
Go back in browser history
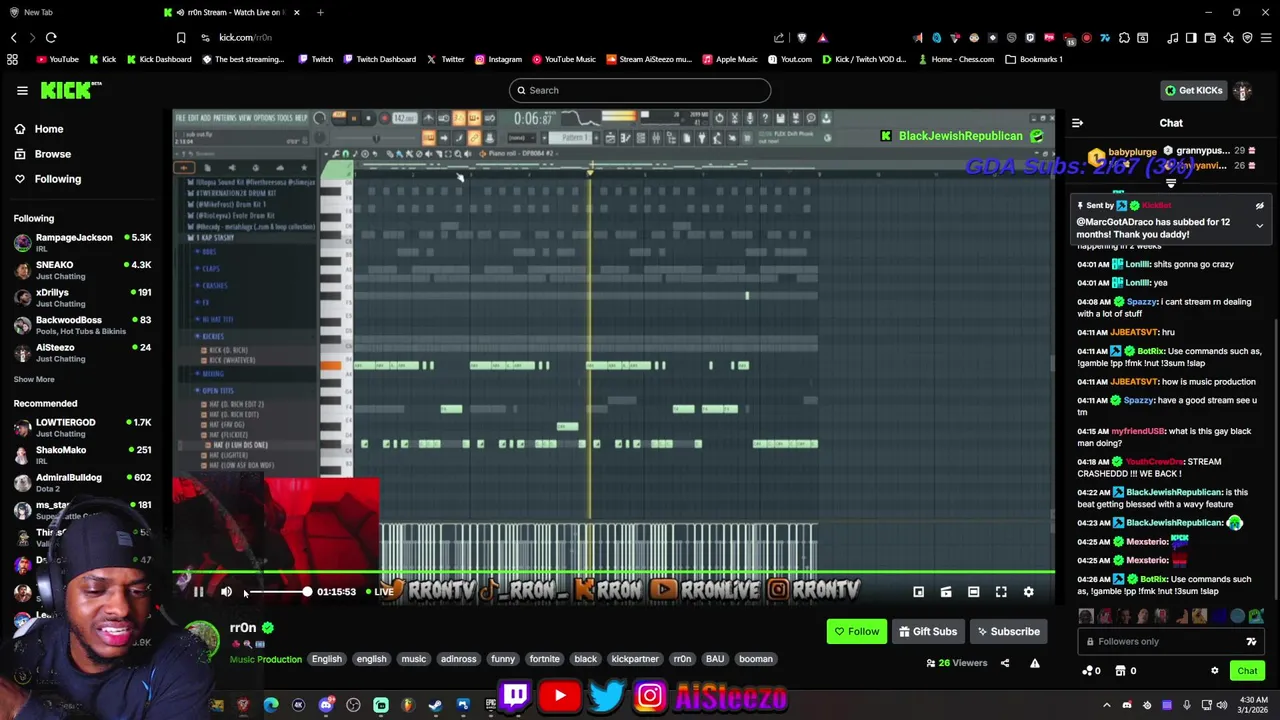pos(14,38)
